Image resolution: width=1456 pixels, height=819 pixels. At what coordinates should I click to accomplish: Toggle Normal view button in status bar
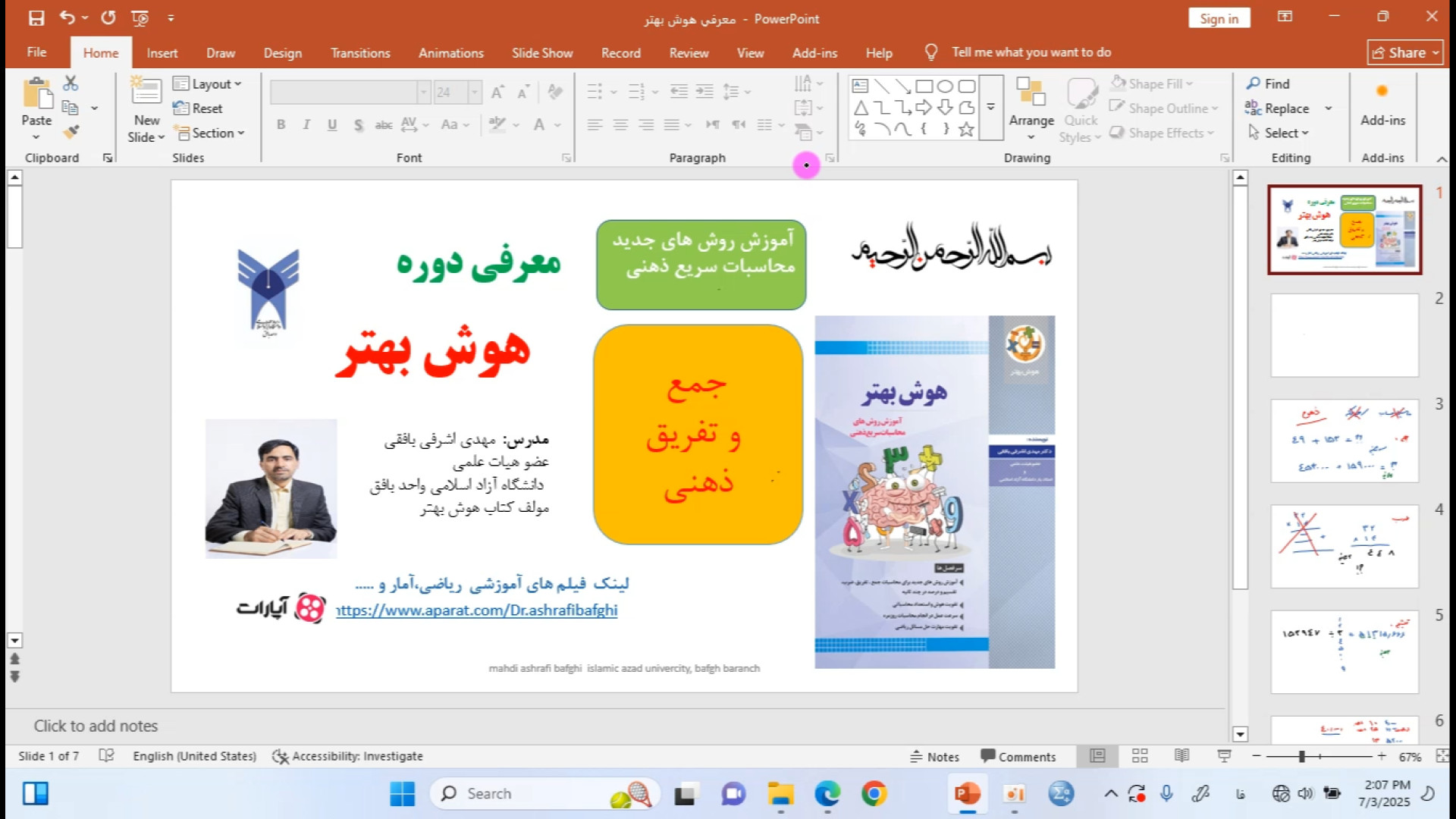(x=1097, y=756)
